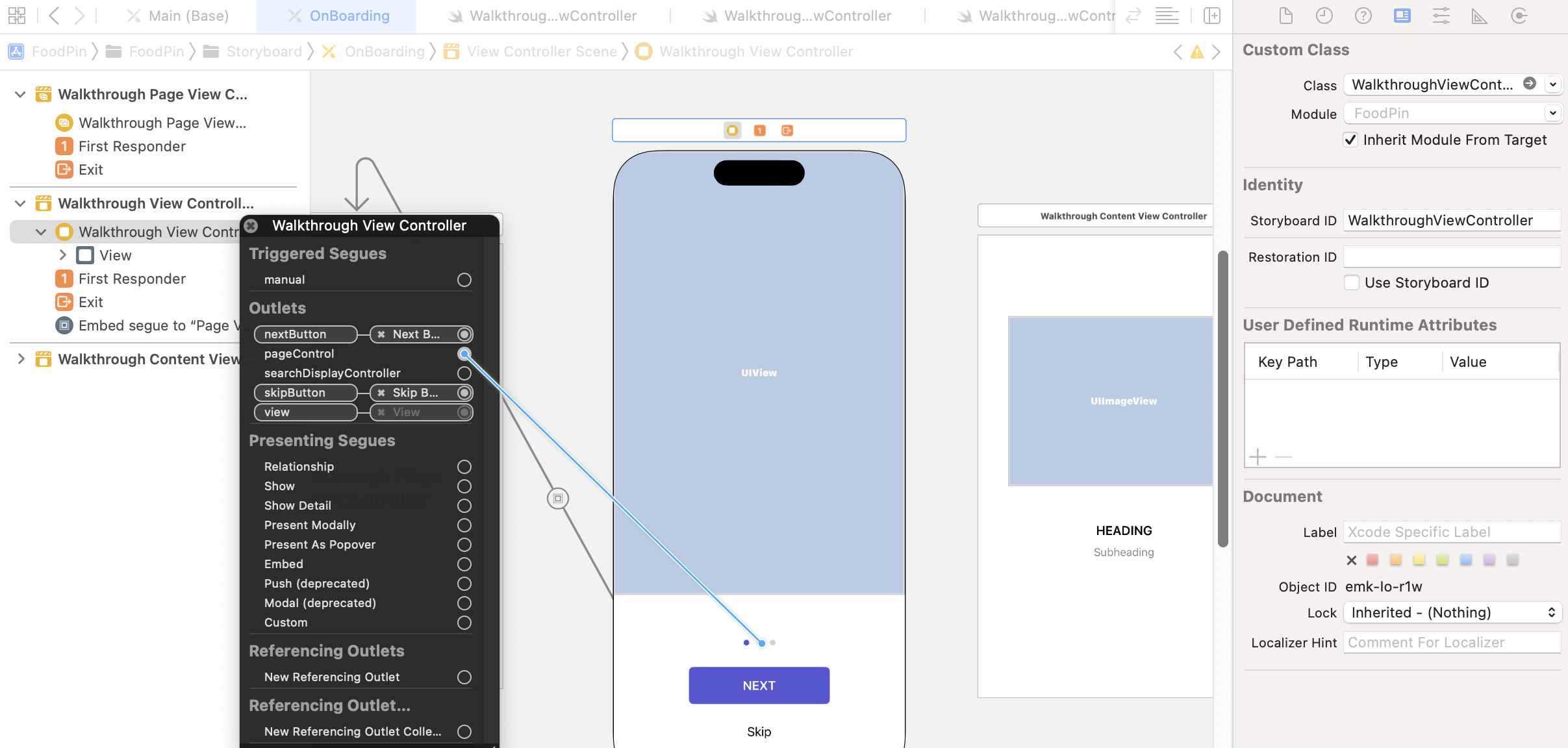The width and height of the screenshot is (1568, 748).
Task: Enable Use Storyboard ID
Action: point(1353,282)
